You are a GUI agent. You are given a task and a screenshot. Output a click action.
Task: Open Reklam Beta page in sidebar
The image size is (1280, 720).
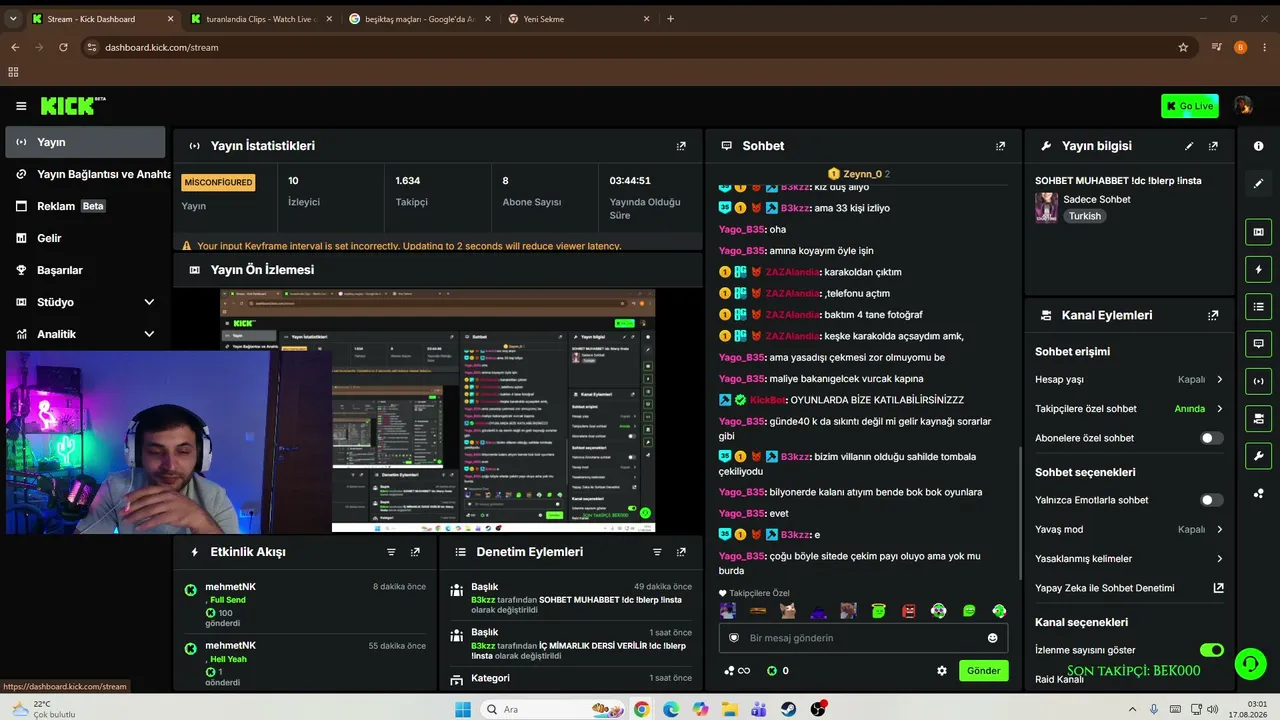coord(85,206)
